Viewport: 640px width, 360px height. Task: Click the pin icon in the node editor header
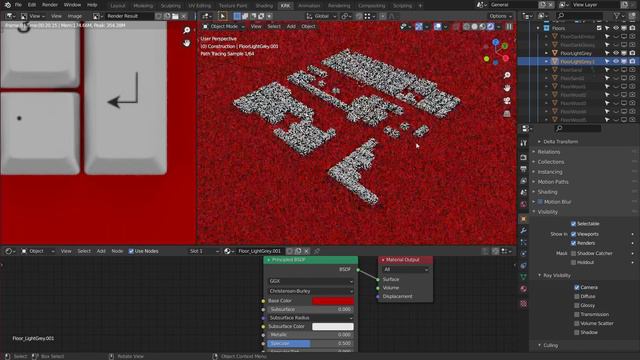[x=317, y=251]
